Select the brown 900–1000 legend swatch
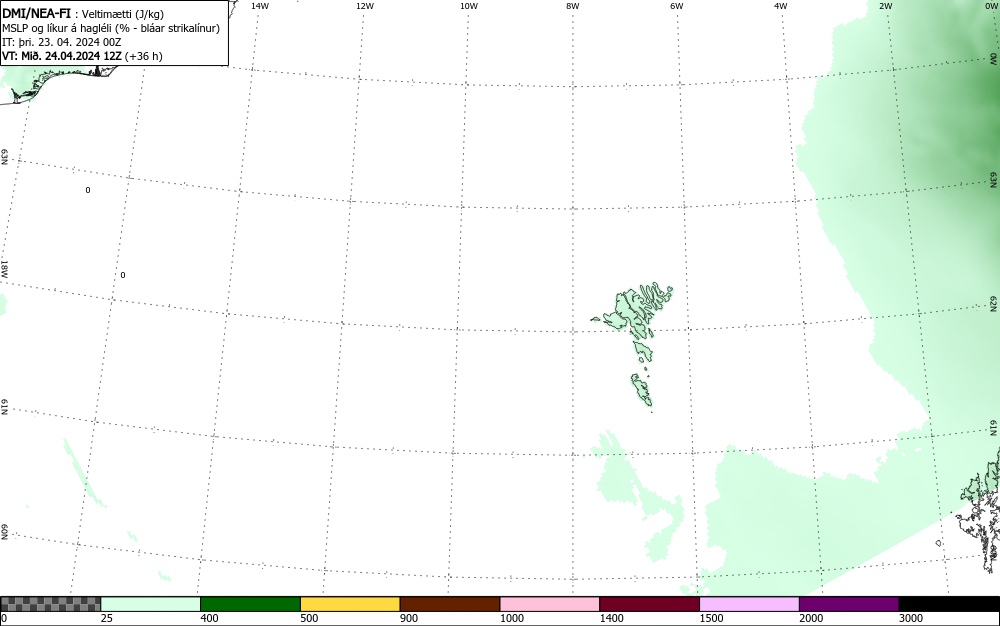 (450, 604)
